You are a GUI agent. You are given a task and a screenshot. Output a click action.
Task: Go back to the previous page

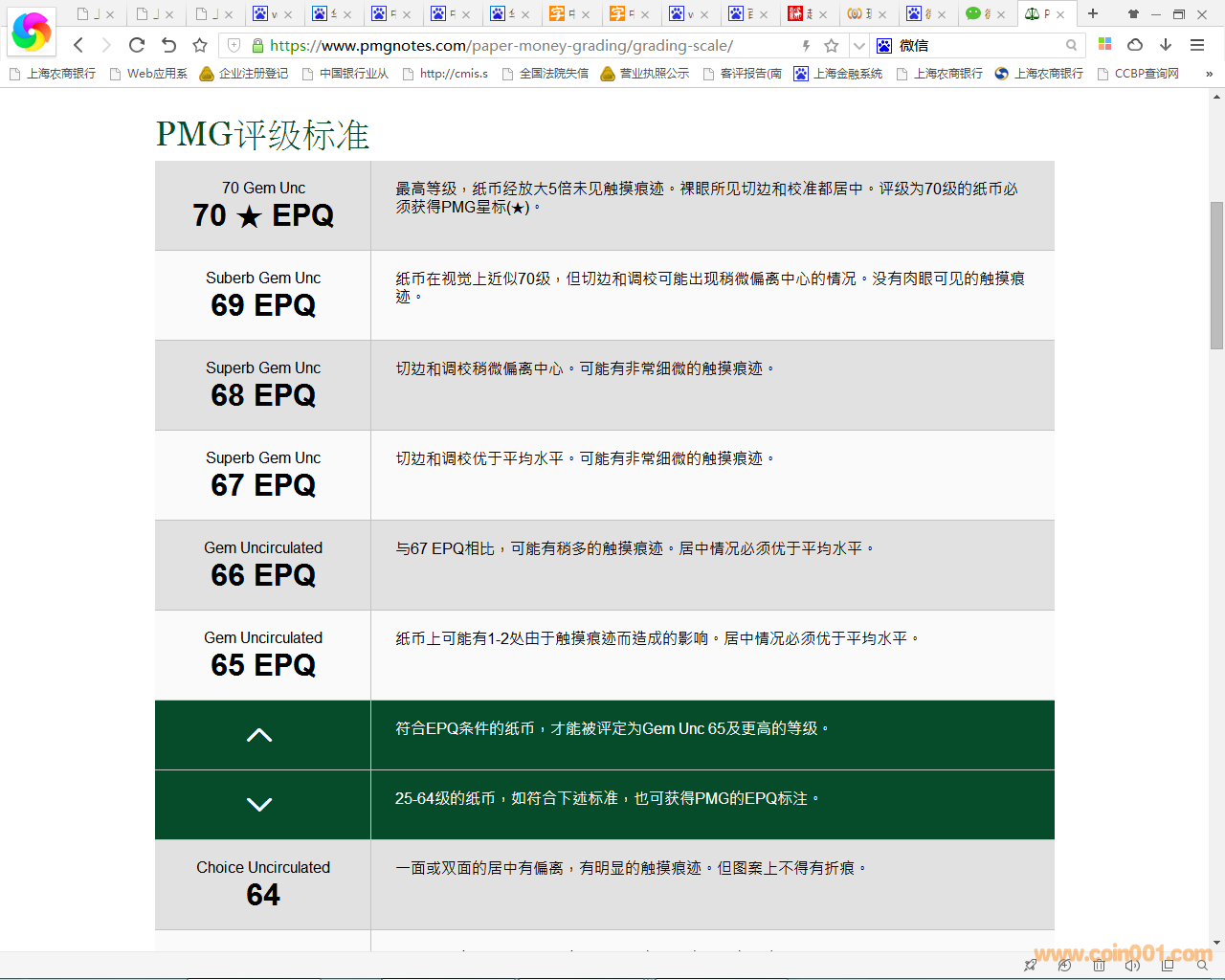(x=78, y=45)
